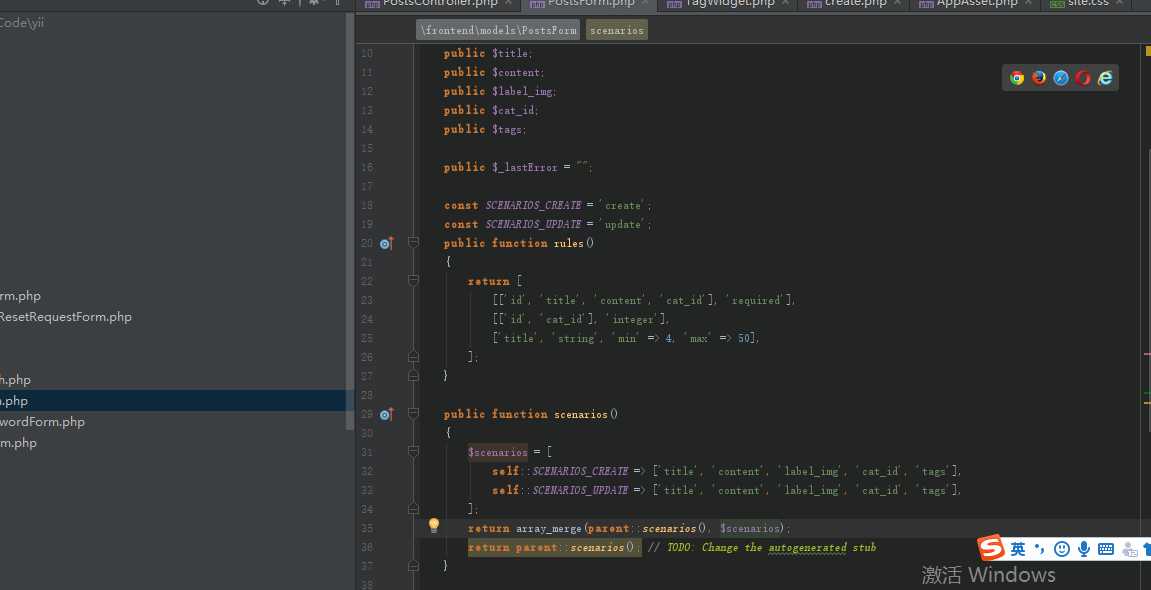Open the Sogou emoji smiley panel
1151x590 pixels.
[1061, 549]
